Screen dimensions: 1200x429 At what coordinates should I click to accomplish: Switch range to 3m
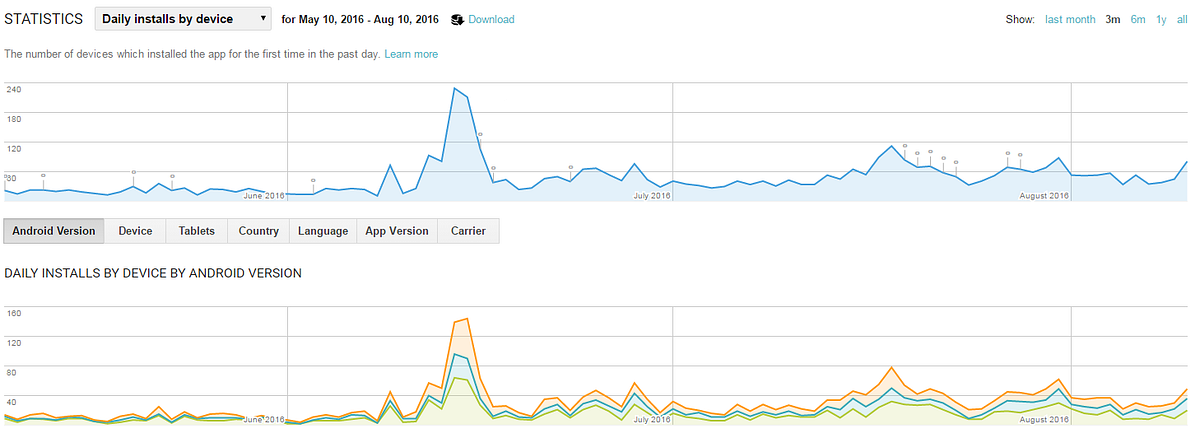(1113, 20)
